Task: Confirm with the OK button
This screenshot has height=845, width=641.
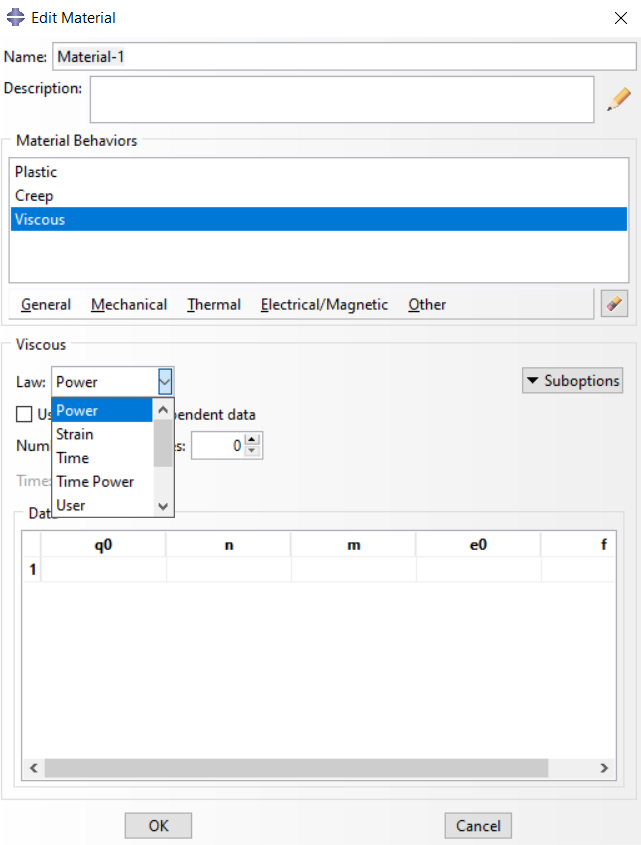Action: pyautogui.click(x=158, y=826)
